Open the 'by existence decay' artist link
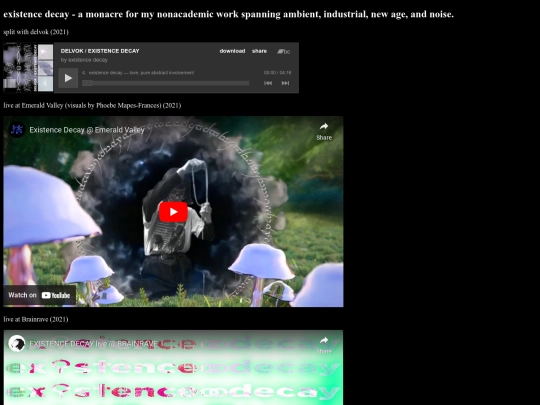Screen dimensions: 540x405 coord(84,60)
